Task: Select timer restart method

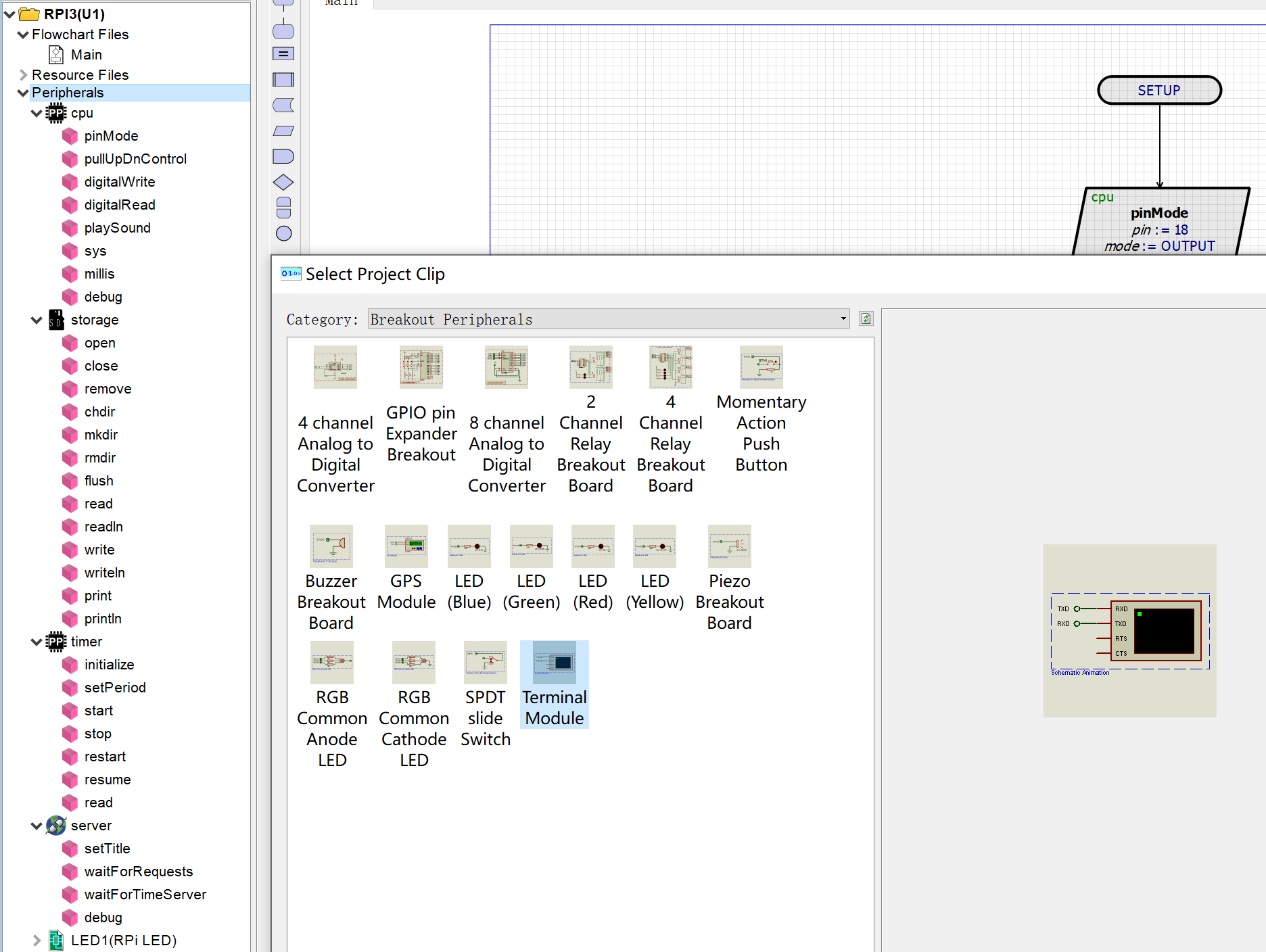Action: [105, 757]
